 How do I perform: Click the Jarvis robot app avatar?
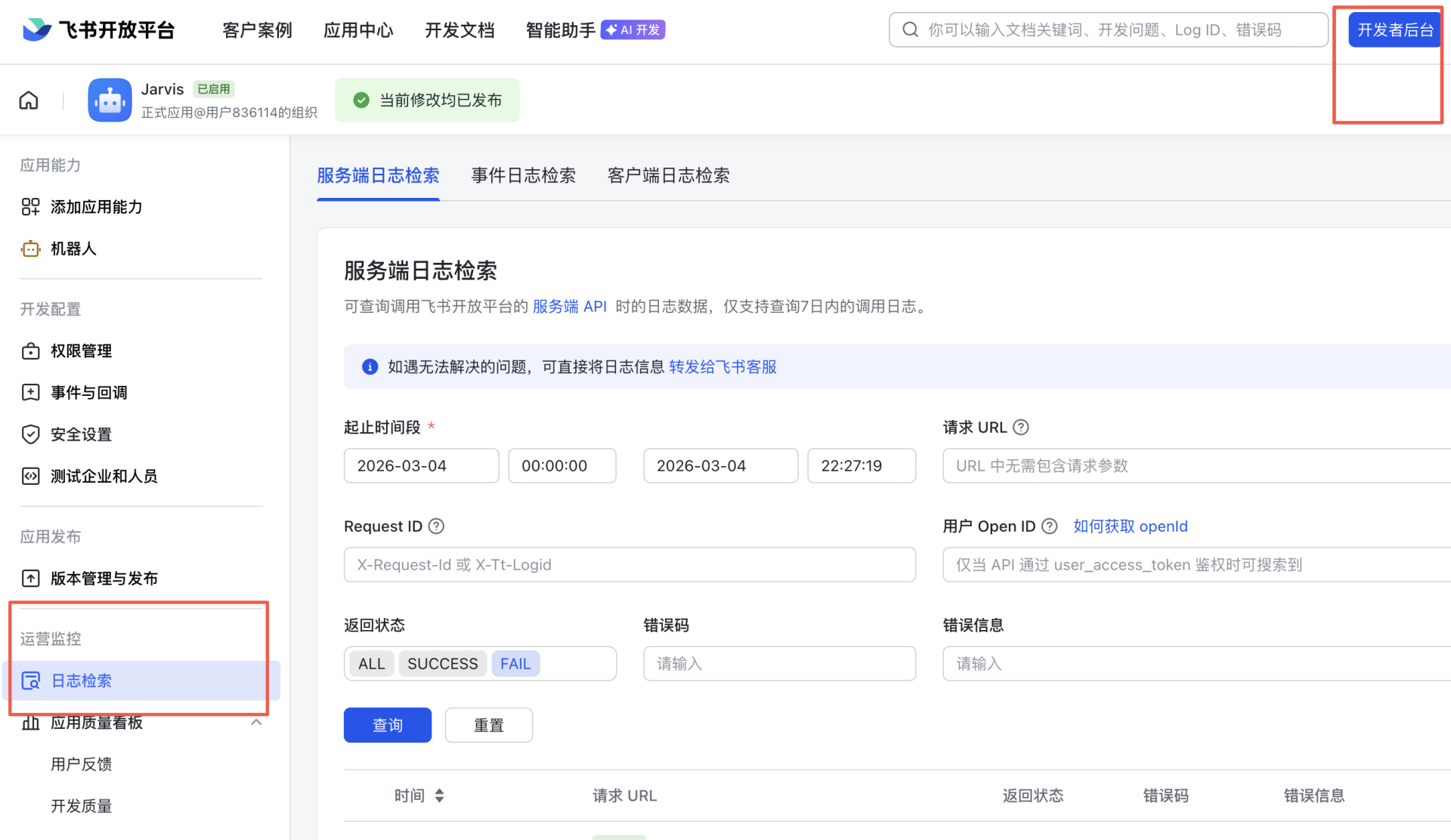point(110,100)
